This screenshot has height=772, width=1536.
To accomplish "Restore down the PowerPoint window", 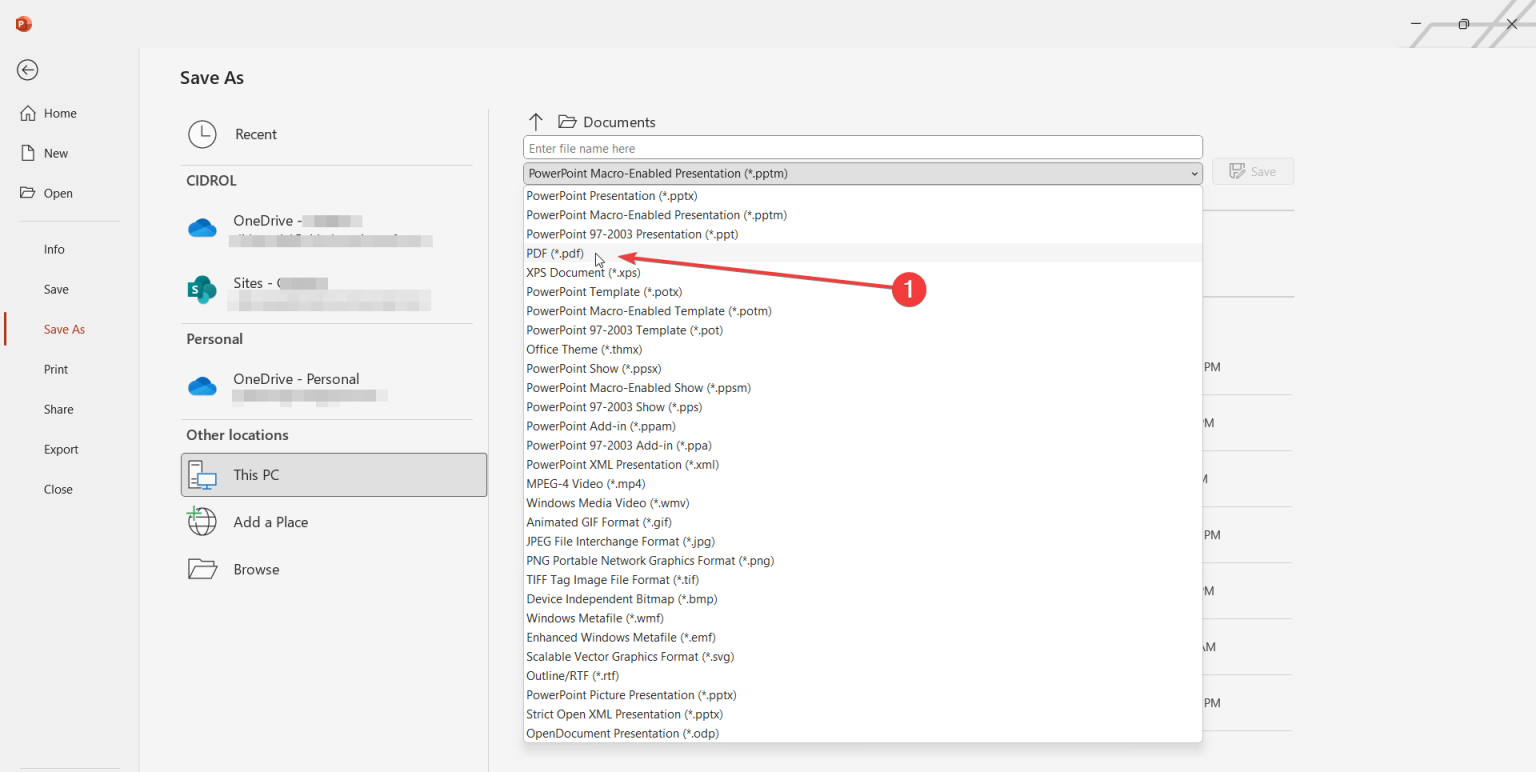I will coord(1463,24).
